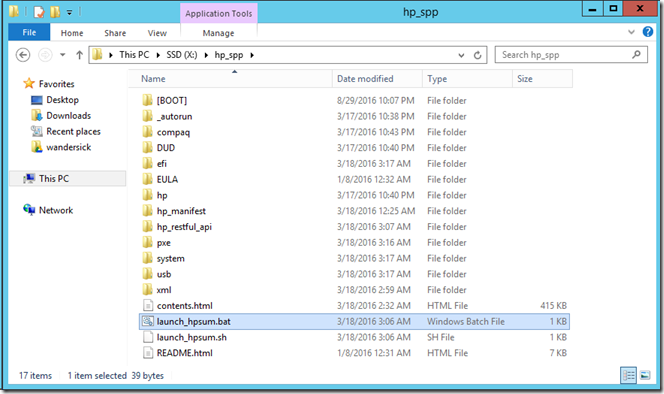Click the 415 KB size cell
Screen dimensions: 664x394
pyautogui.click(x=553, y=305)
